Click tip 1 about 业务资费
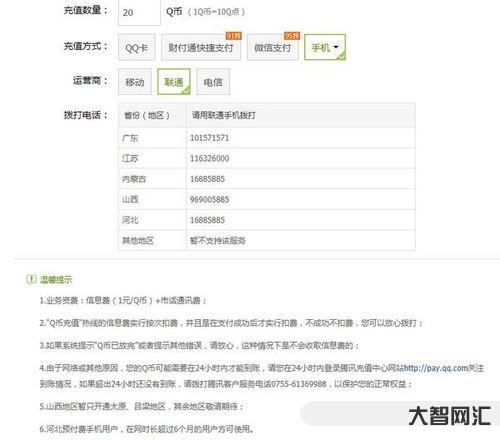500x440 pixels. coord(123,301)
